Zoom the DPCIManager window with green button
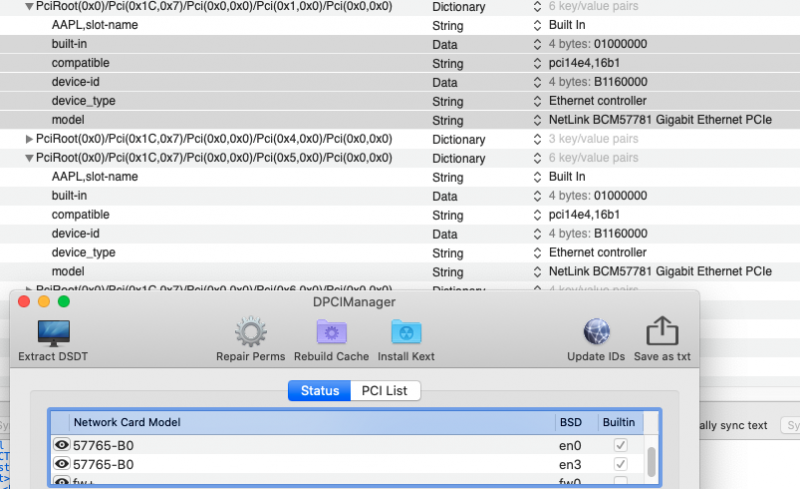This screenshot has width=800, height=489. click(64, 301)
